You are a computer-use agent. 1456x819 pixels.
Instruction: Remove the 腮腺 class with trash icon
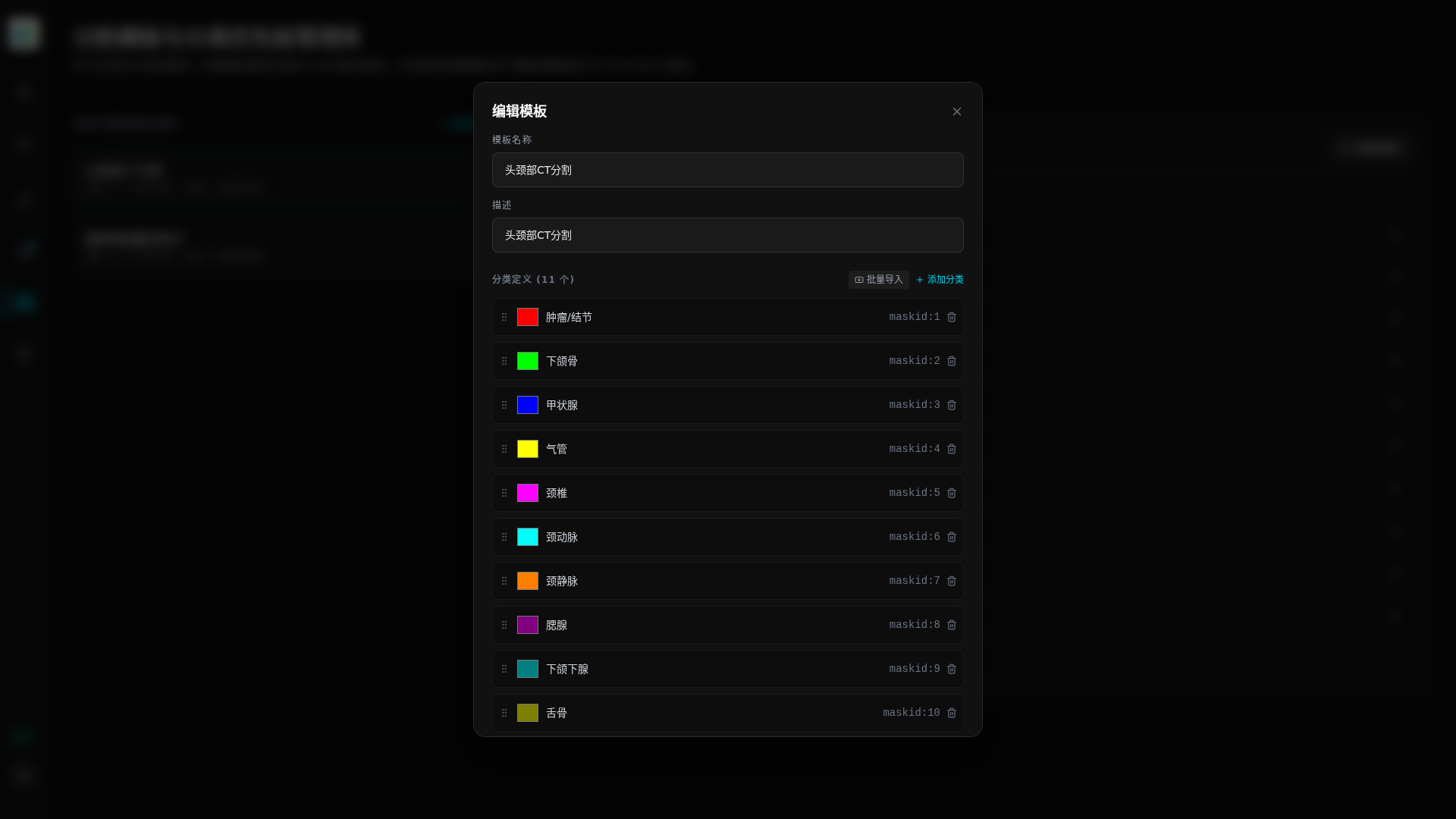(x=952, y=625)
